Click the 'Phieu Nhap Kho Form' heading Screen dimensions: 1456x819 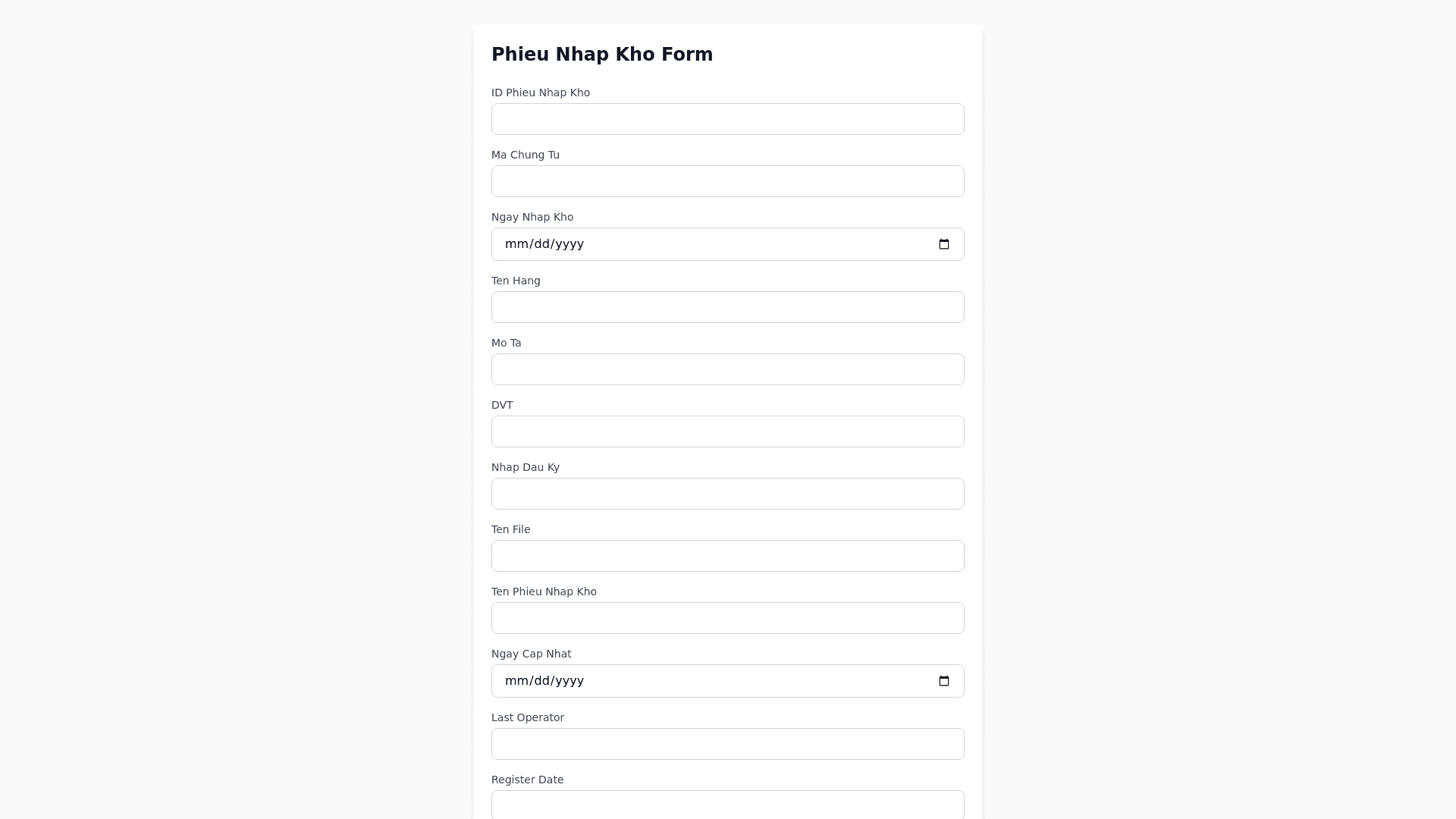[602, 55]
